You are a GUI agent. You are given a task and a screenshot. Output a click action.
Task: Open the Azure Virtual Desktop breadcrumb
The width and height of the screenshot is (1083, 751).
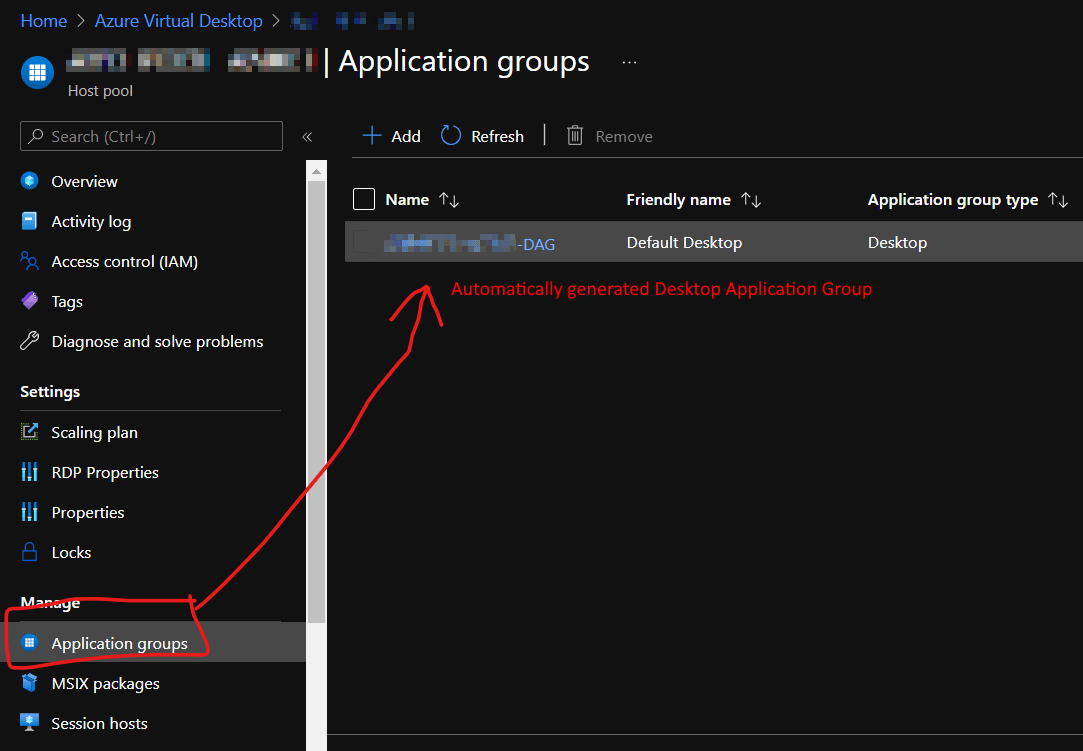pyautogui.click(x=178, y=21)
